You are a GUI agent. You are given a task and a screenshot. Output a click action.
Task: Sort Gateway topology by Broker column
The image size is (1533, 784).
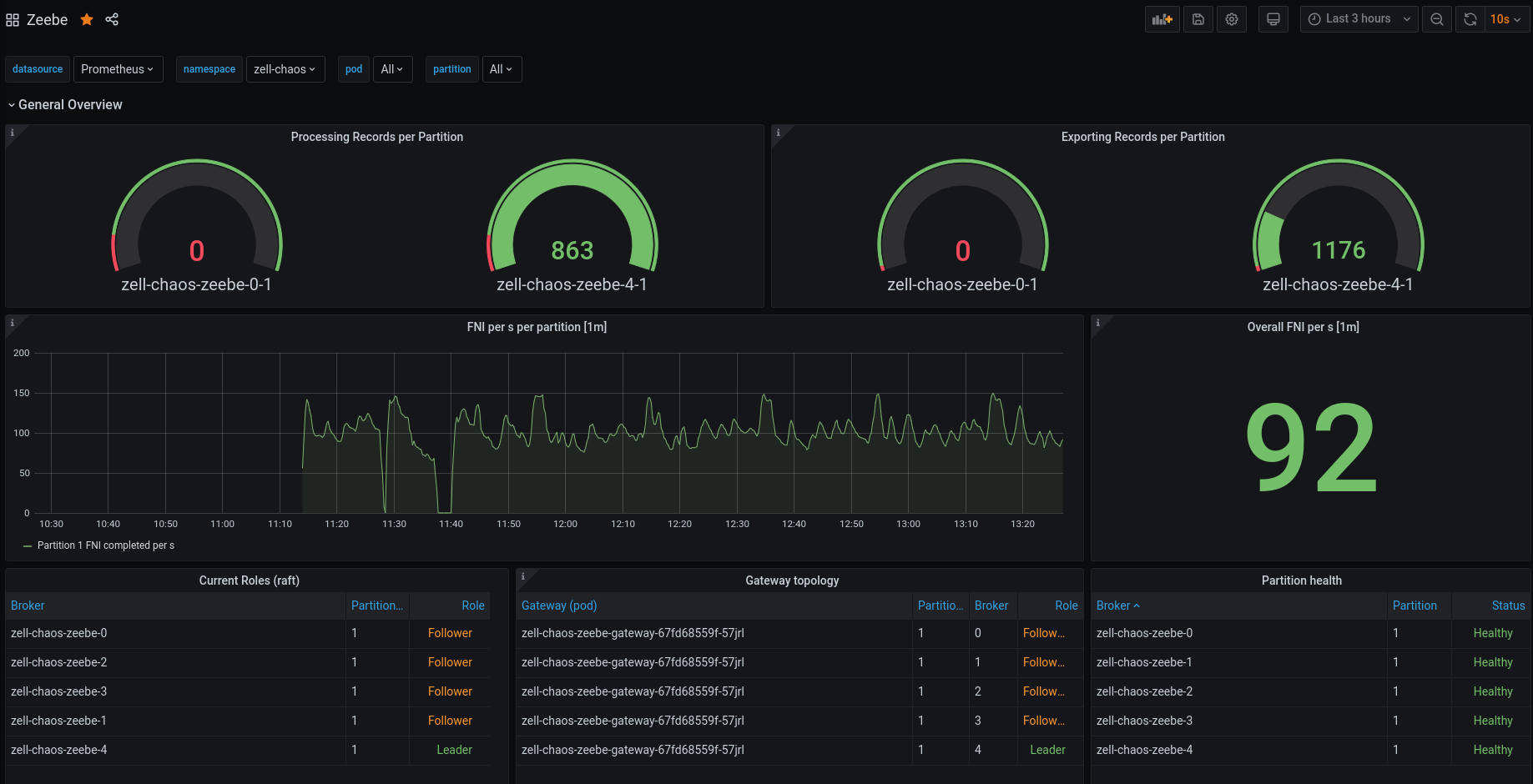point(991,606)
